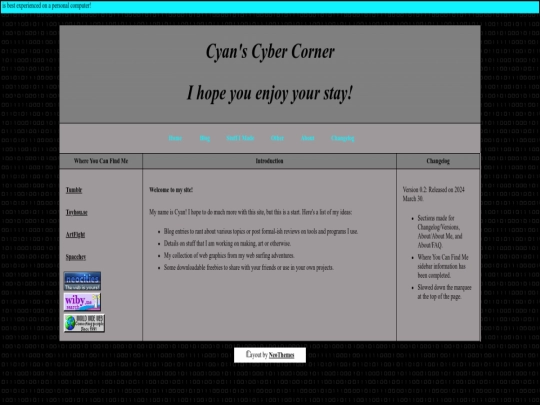
Task: Click the "Version 0.2: Released" text
Action: tap(434, 194)
